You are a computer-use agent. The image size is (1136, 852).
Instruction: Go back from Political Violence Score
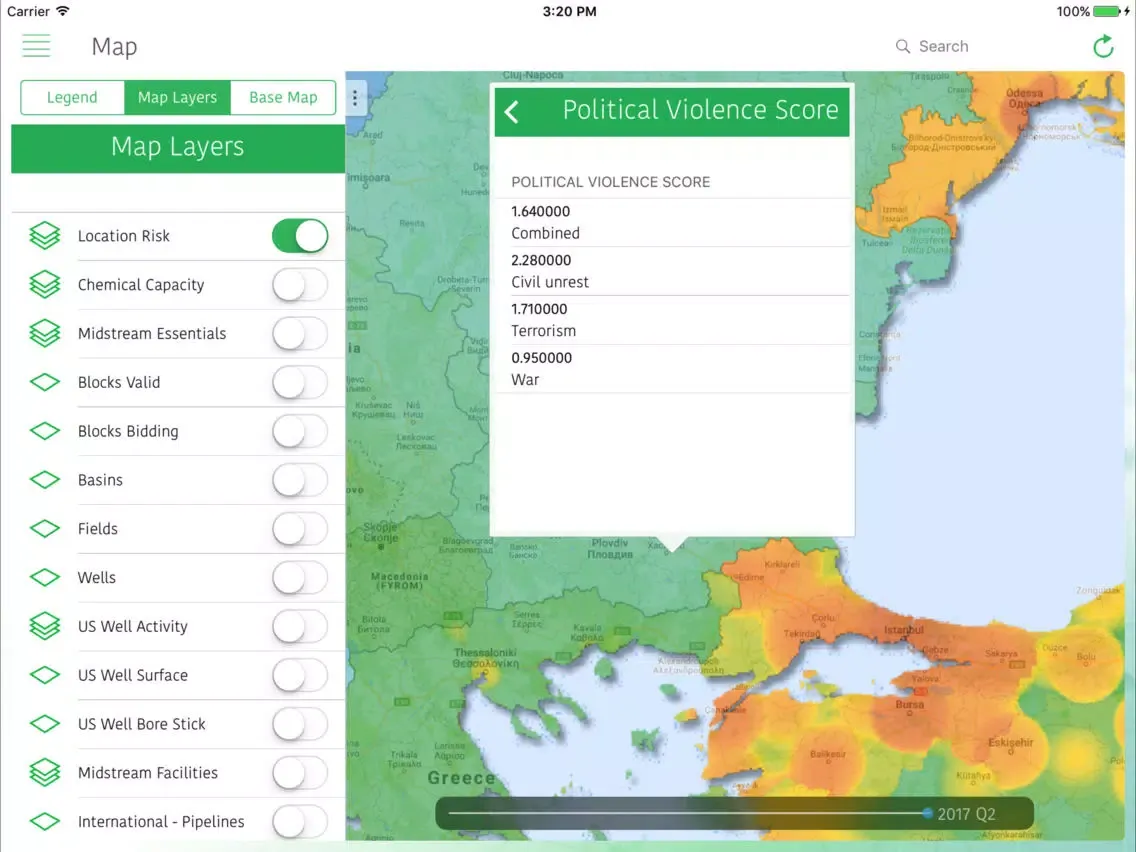click(512, 112)
